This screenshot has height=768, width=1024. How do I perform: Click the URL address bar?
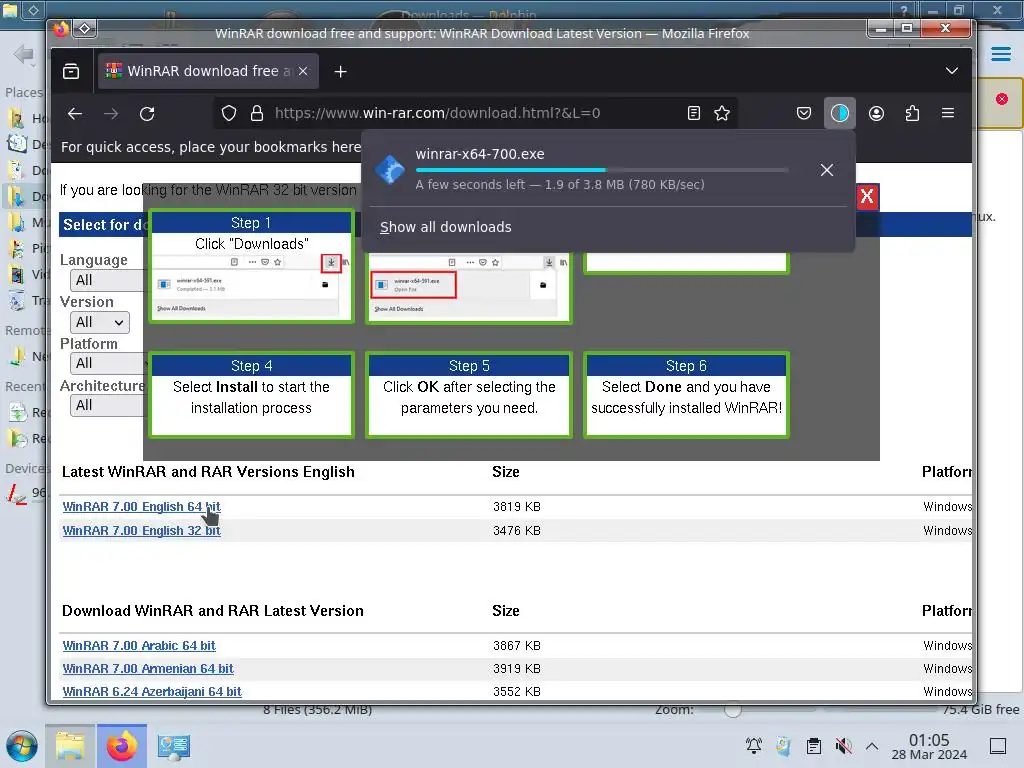tap(477, 114)
